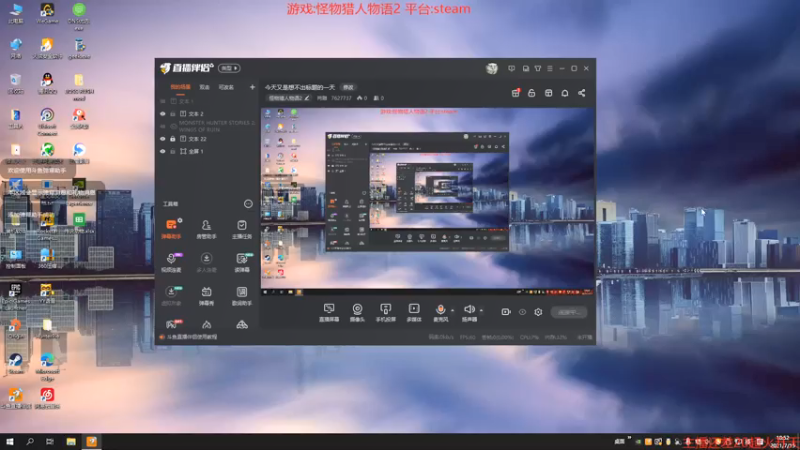
Task: Open Task View on taskbar
Action: point(50,441)
